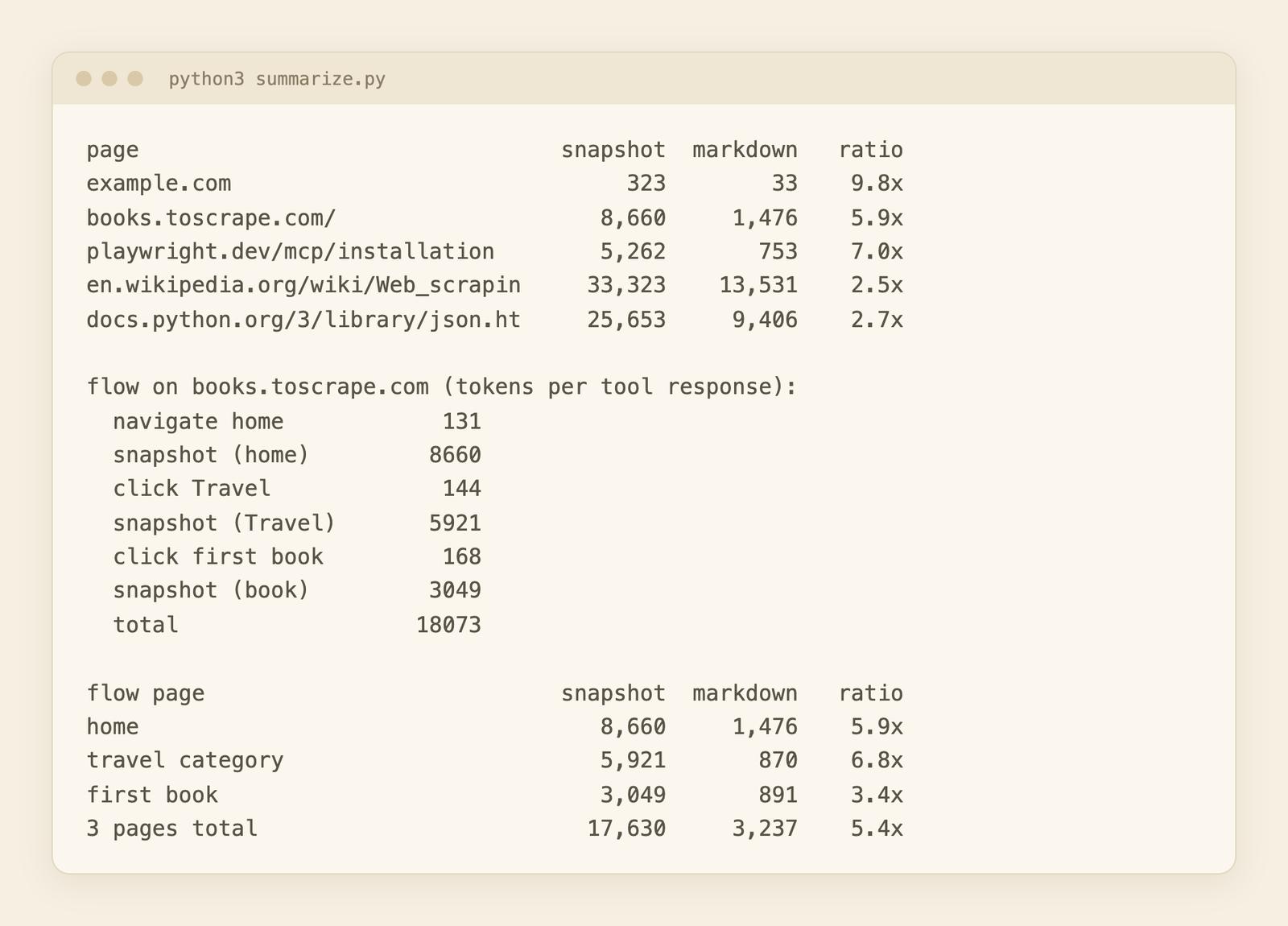Select the "3.4x" ratio value
1288x926 pixels.
[x=877, y=796]
